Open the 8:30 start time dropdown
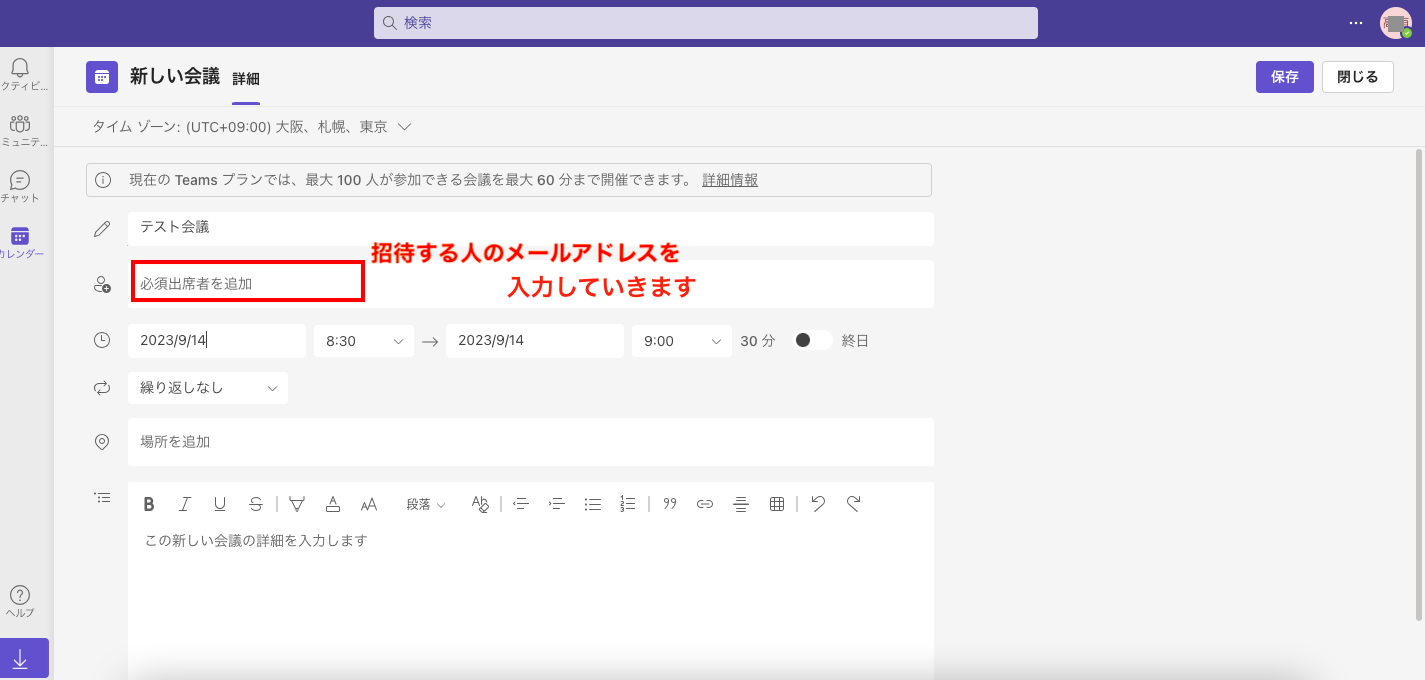 (363, 340)
